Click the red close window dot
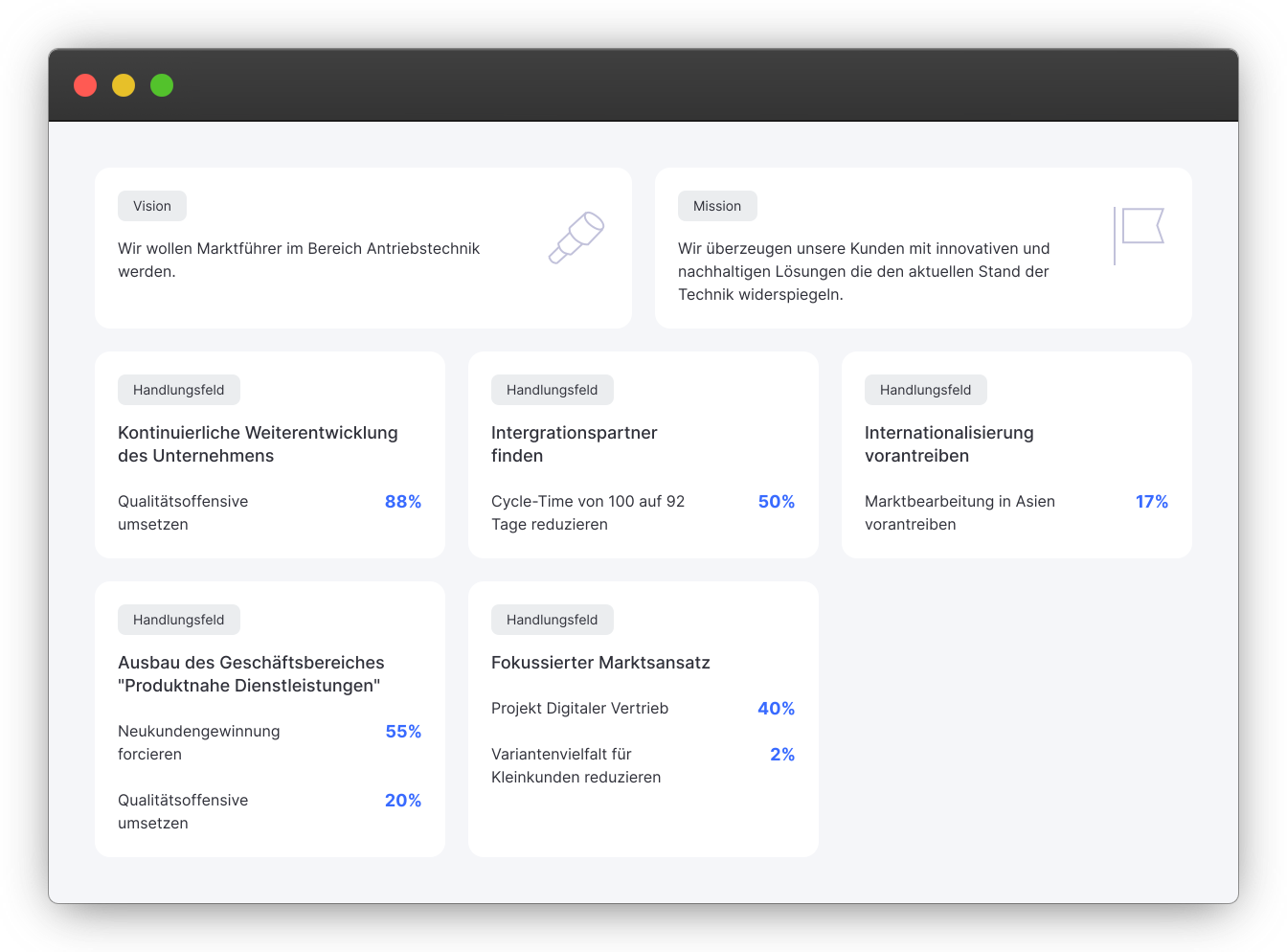This screenshot has height=952, width=1287. point(85,85)
